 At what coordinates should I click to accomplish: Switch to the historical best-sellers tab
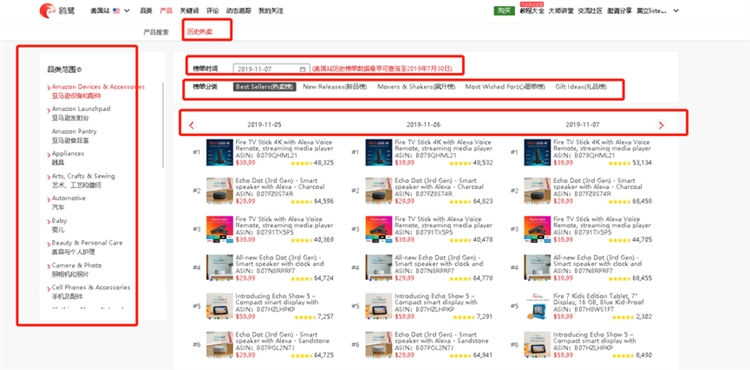click(200, 33)
